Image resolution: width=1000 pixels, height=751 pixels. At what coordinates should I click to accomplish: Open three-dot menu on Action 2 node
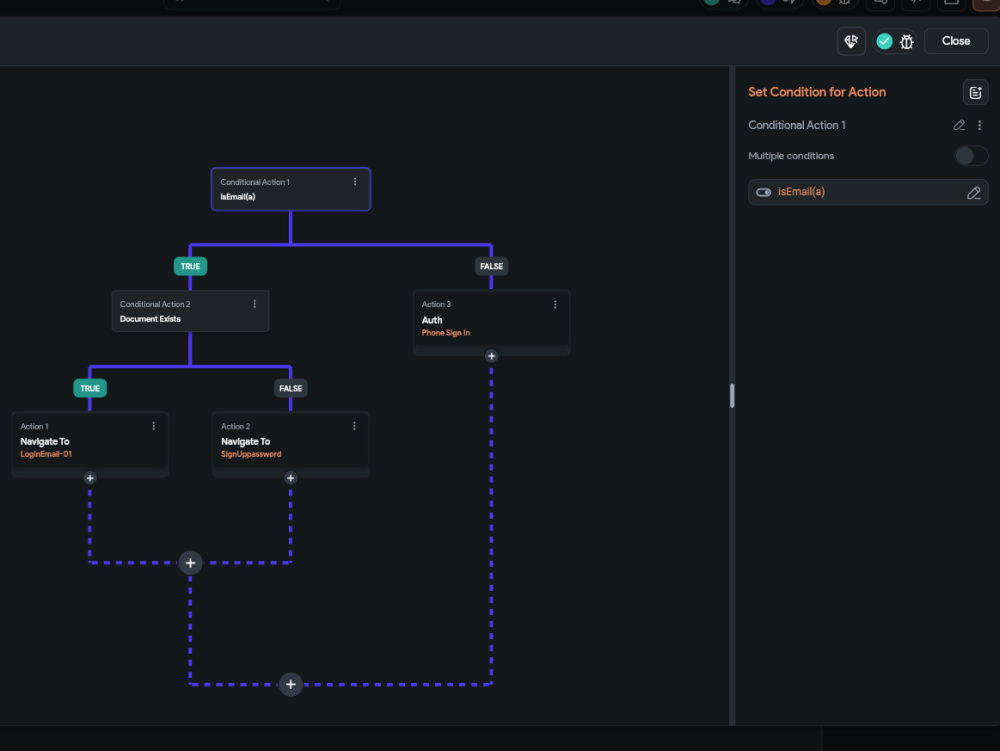coord(355,426)
